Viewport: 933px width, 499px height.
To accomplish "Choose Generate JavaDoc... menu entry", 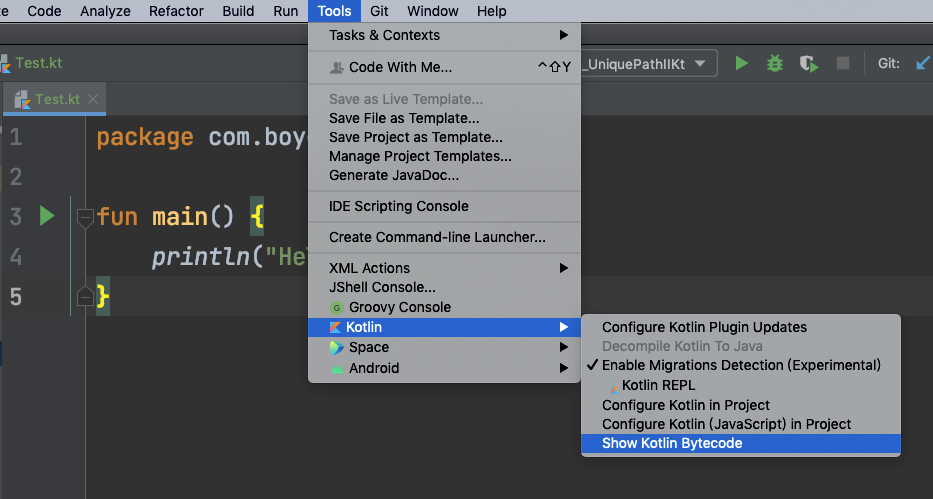I will pyautogui.click(x=393, y=175).
